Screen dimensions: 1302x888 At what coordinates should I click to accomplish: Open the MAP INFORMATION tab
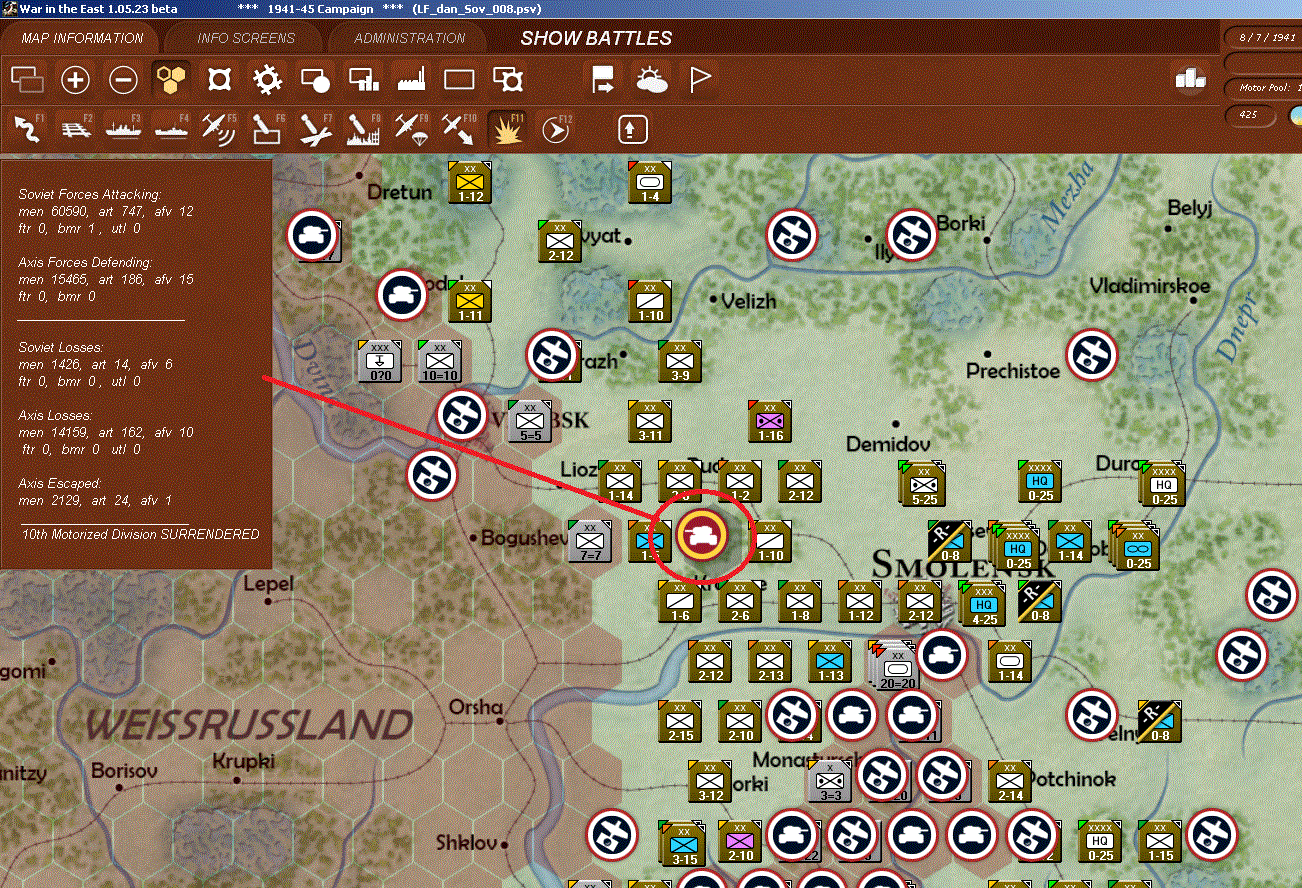pos(83,38)
